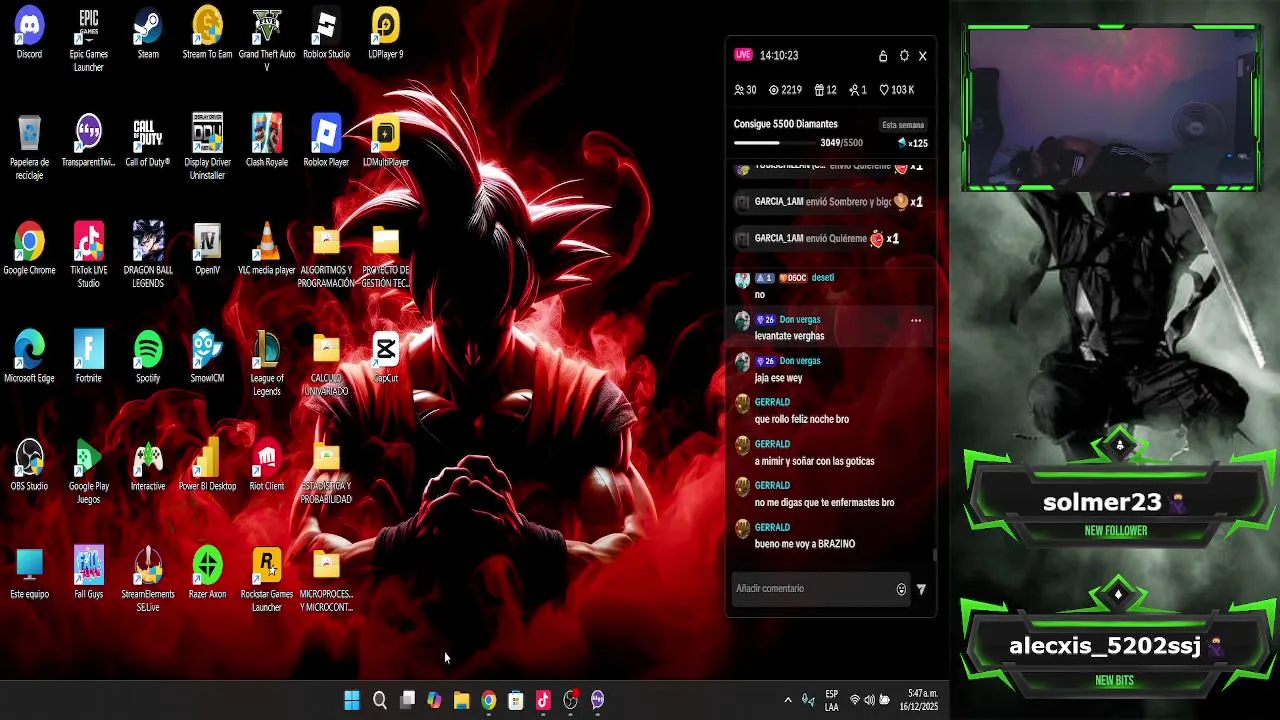Open LIVE panel settings gear

tap(904, 56)
